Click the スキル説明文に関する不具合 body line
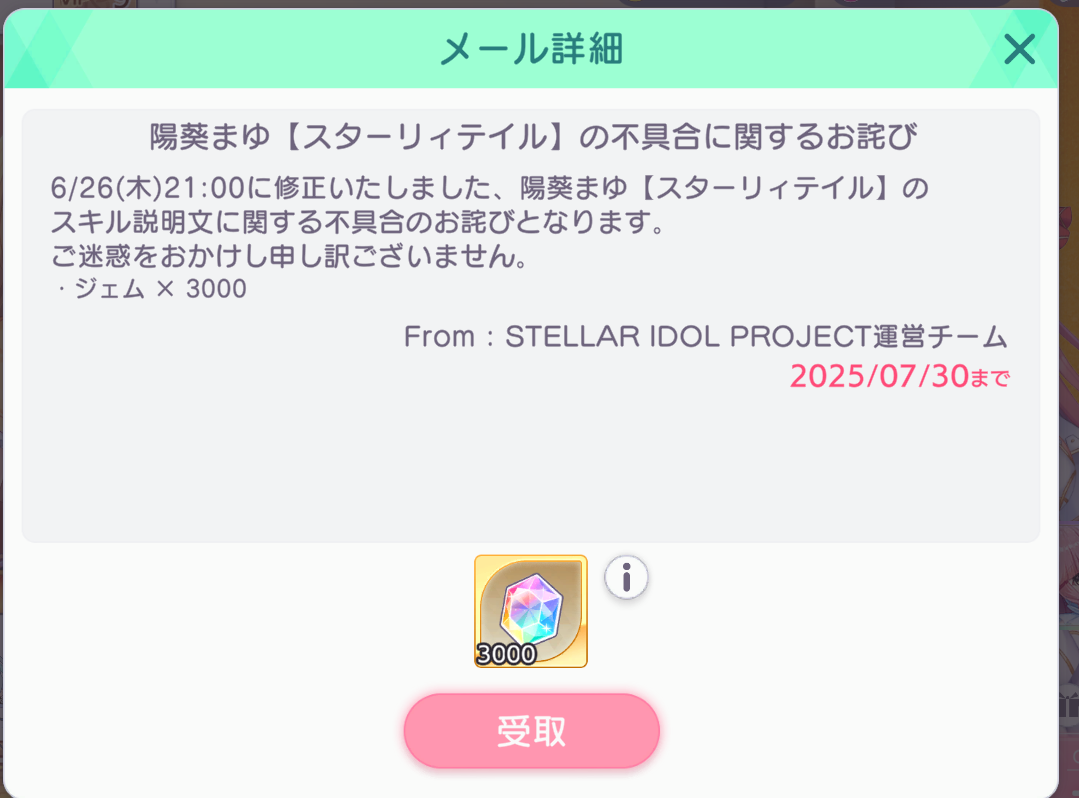Screen dimensions: 1079x798 pos(358,222)
